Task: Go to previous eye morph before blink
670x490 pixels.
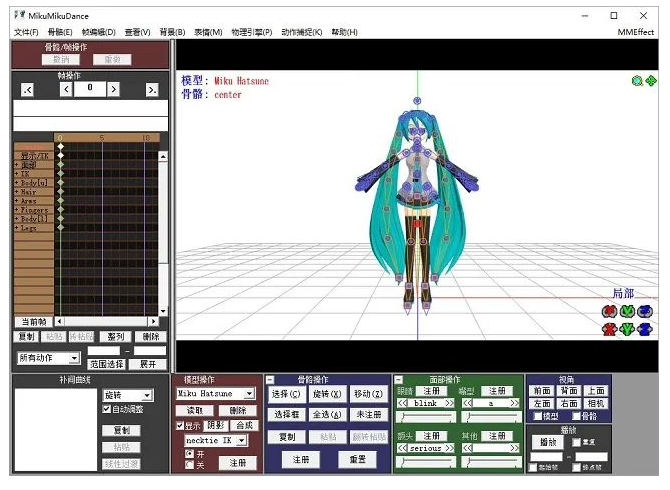Action: [x=402, y=403]
